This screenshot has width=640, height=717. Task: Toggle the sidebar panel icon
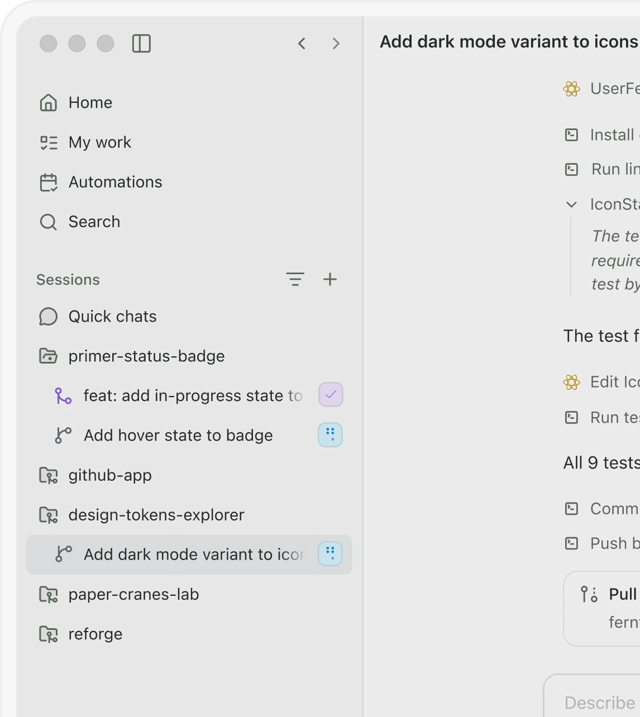(141, 43)
